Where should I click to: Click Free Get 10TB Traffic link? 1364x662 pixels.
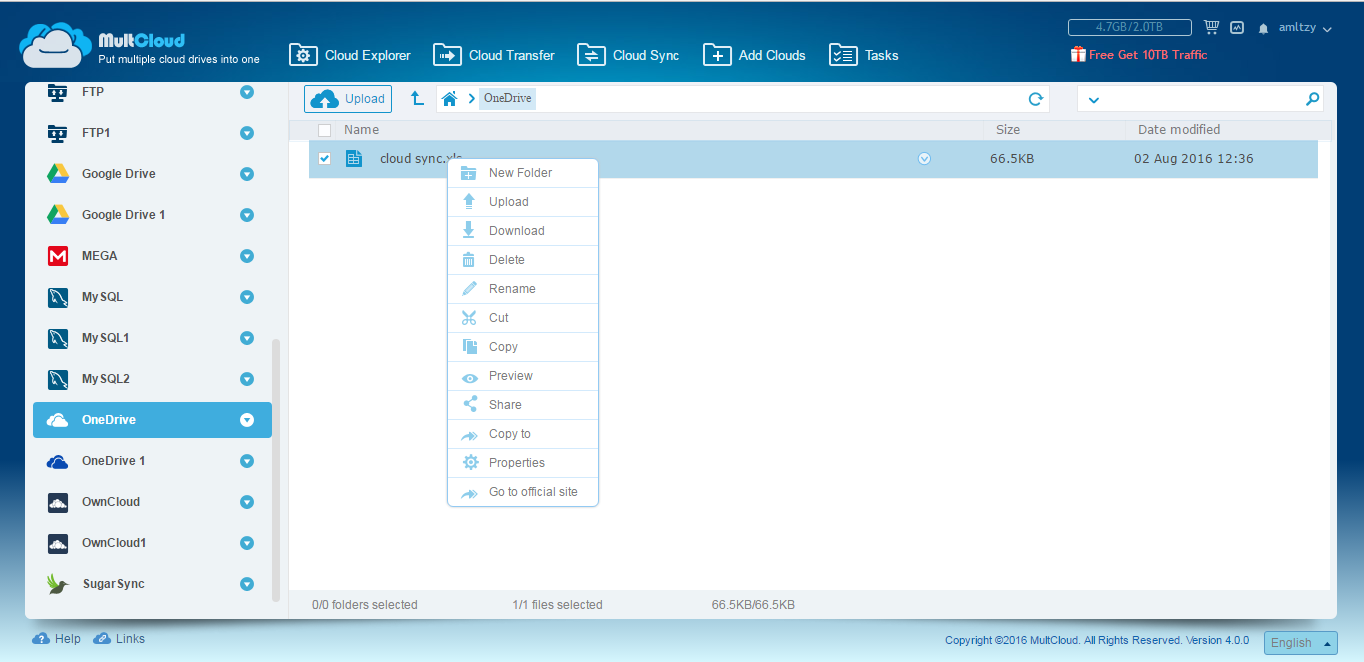(1148, 55)
